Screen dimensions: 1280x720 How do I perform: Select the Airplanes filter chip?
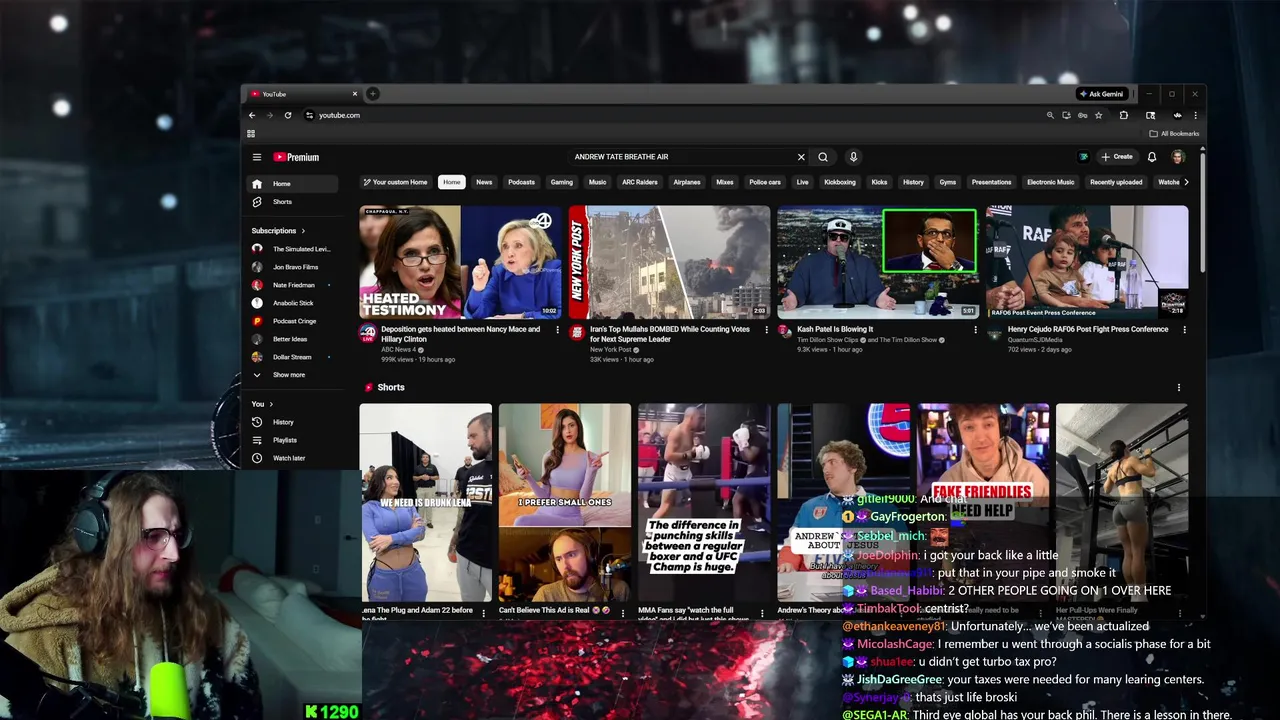(x=687, y=182)
